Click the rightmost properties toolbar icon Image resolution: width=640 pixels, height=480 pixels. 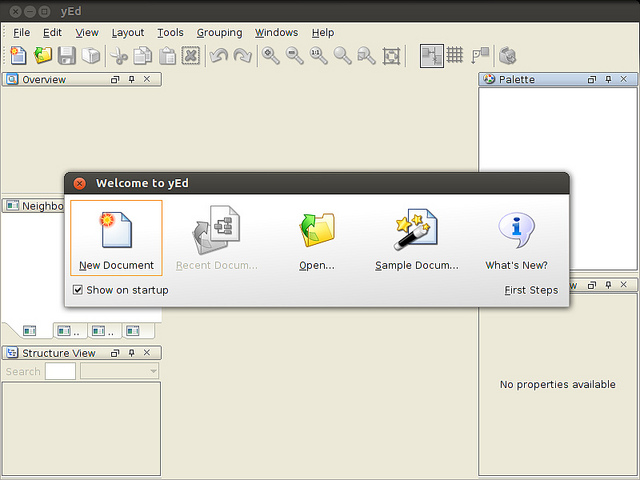[507, 56]
